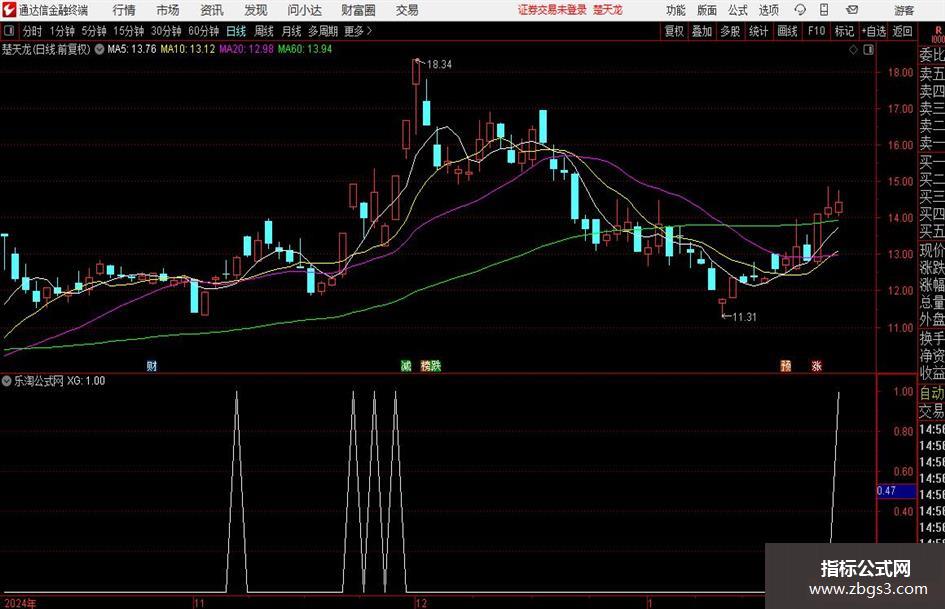This screenshot has height=609, width=945.
Task: Click the 2024年 date axis label
Action: pos(20,603)
